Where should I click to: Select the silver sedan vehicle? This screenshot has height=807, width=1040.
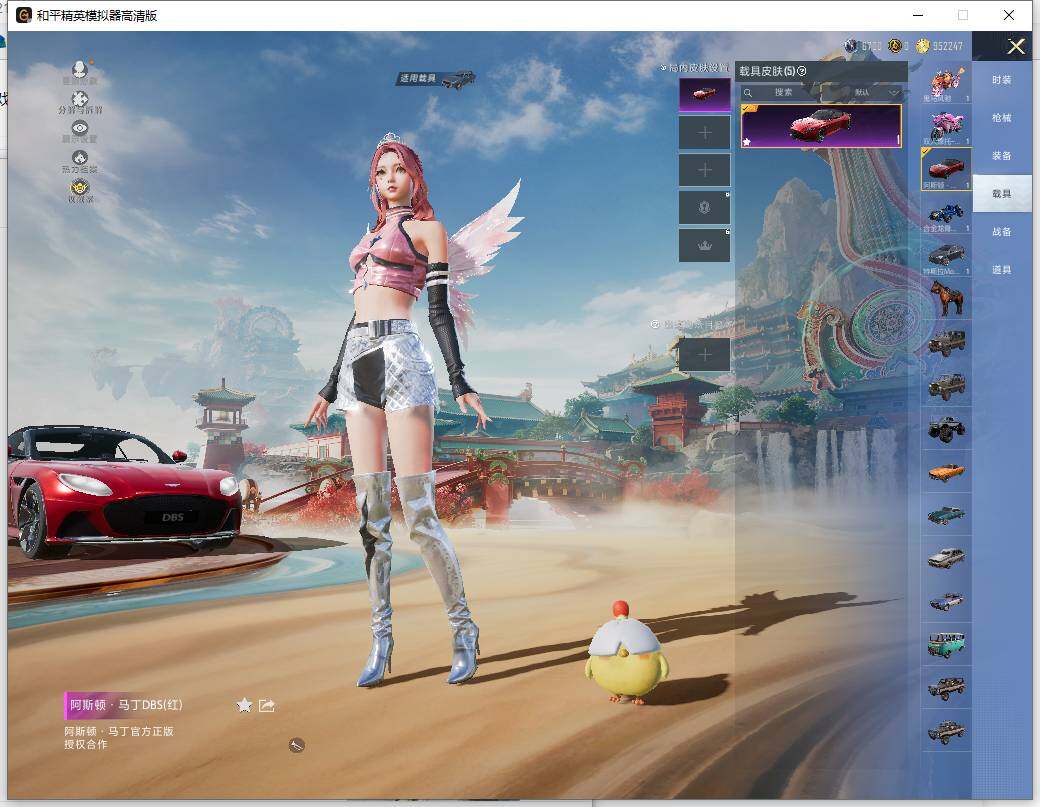pyautogui.click(x=946, y=558)
